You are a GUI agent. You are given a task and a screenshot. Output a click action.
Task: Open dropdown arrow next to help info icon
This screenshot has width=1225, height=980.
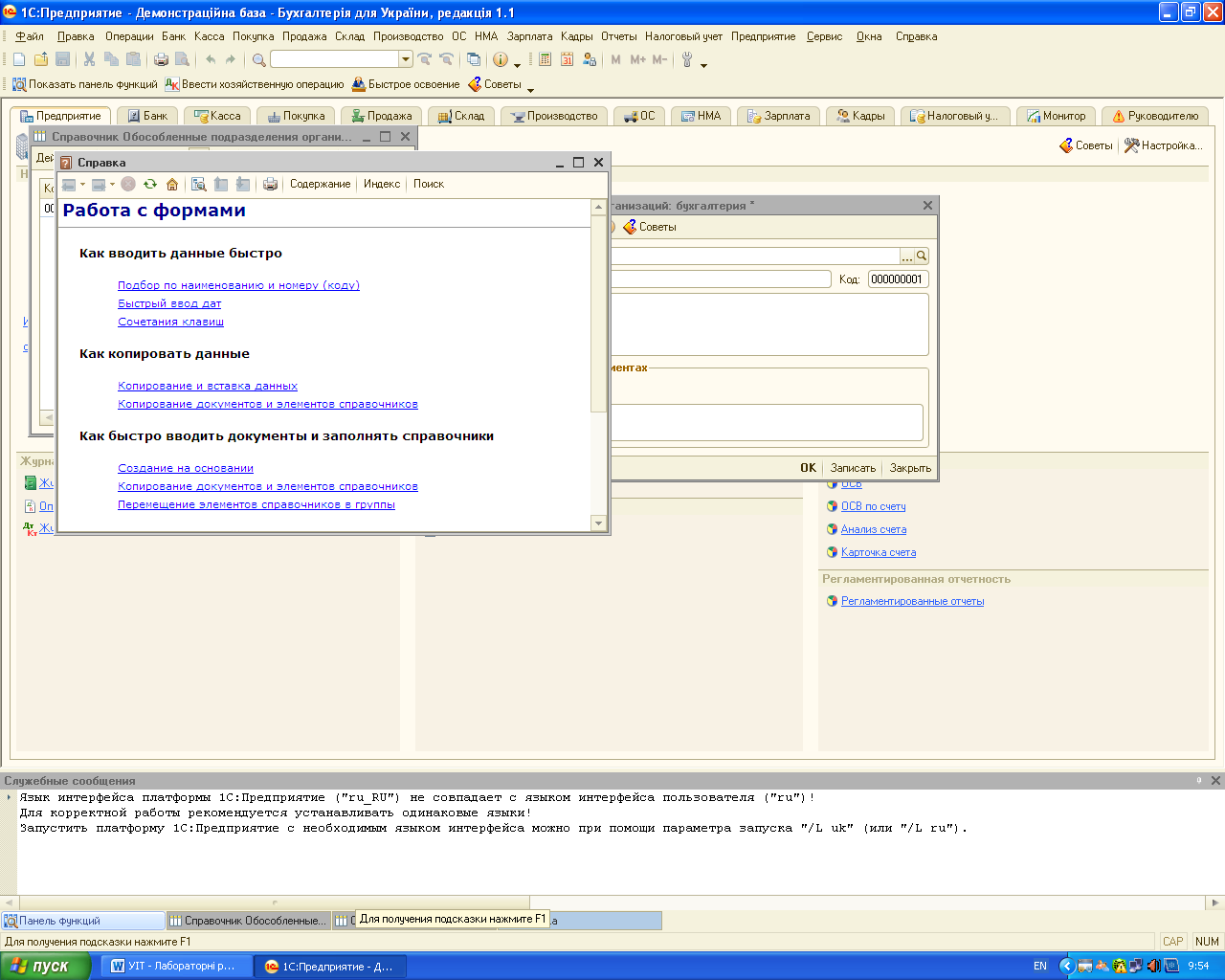click(x=518, y=64)
